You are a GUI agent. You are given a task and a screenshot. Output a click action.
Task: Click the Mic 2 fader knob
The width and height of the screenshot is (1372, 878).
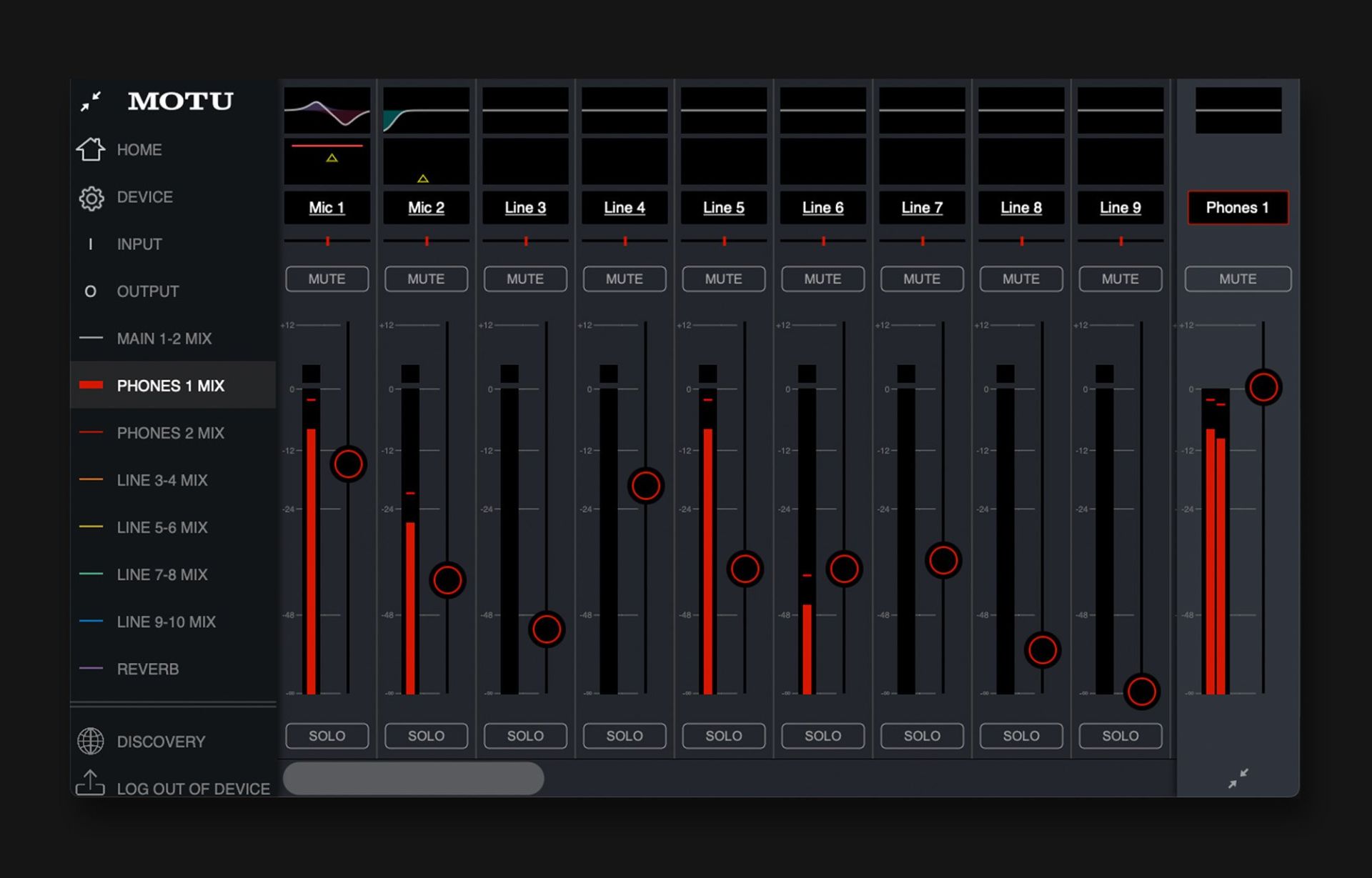(447, 580)
